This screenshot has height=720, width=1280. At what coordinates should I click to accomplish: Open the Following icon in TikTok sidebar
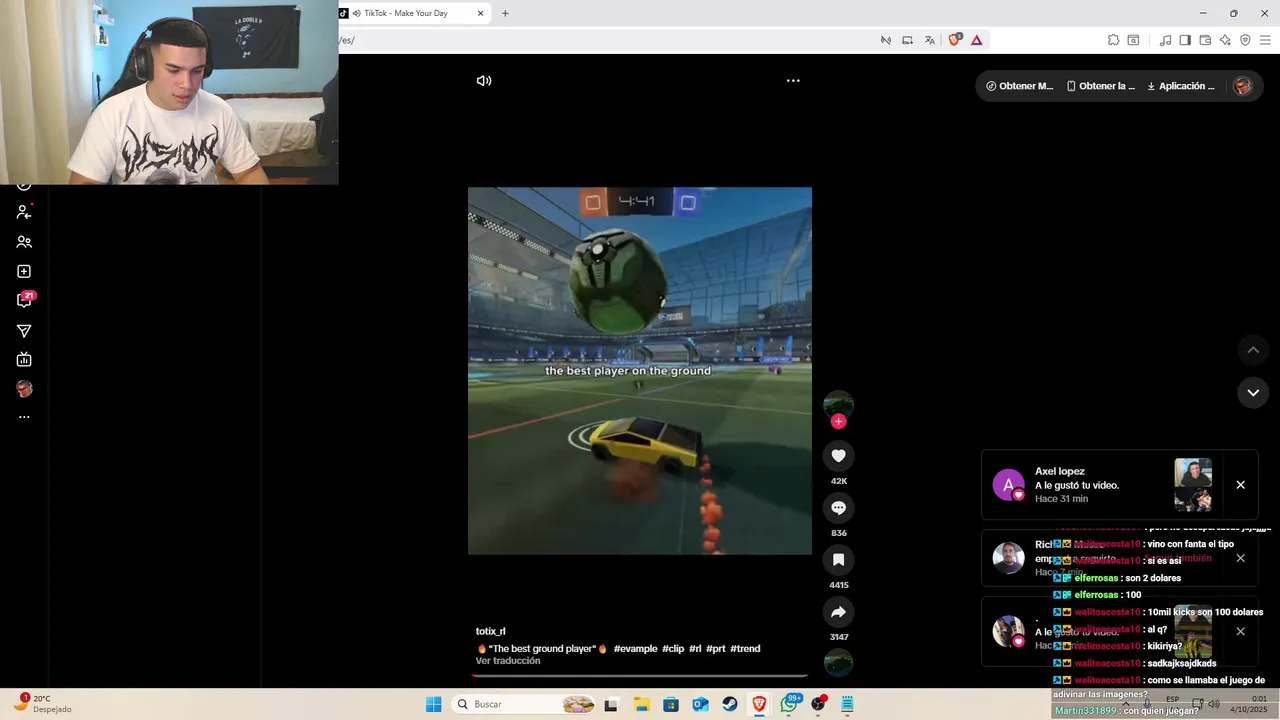pos(24,212)
